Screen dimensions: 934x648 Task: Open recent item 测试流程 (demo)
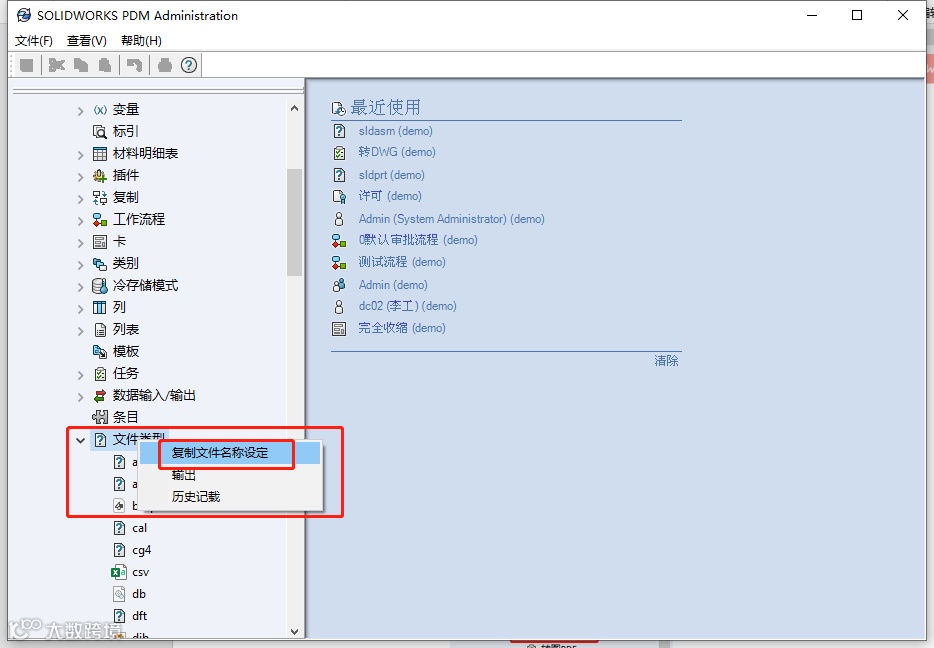point(402,262)
